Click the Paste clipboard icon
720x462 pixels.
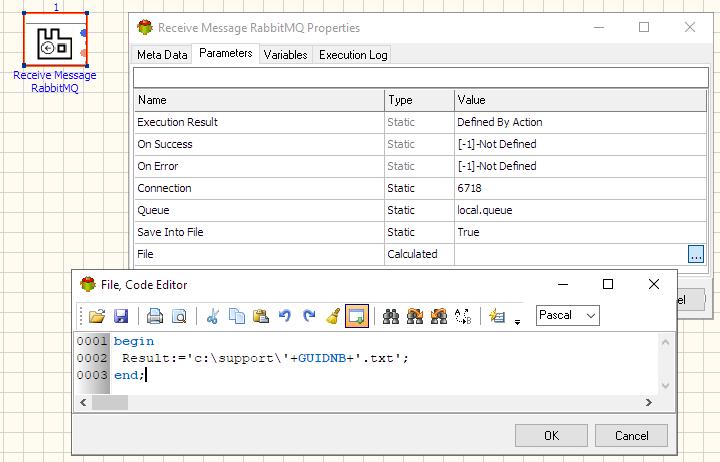tap(261, 316)
